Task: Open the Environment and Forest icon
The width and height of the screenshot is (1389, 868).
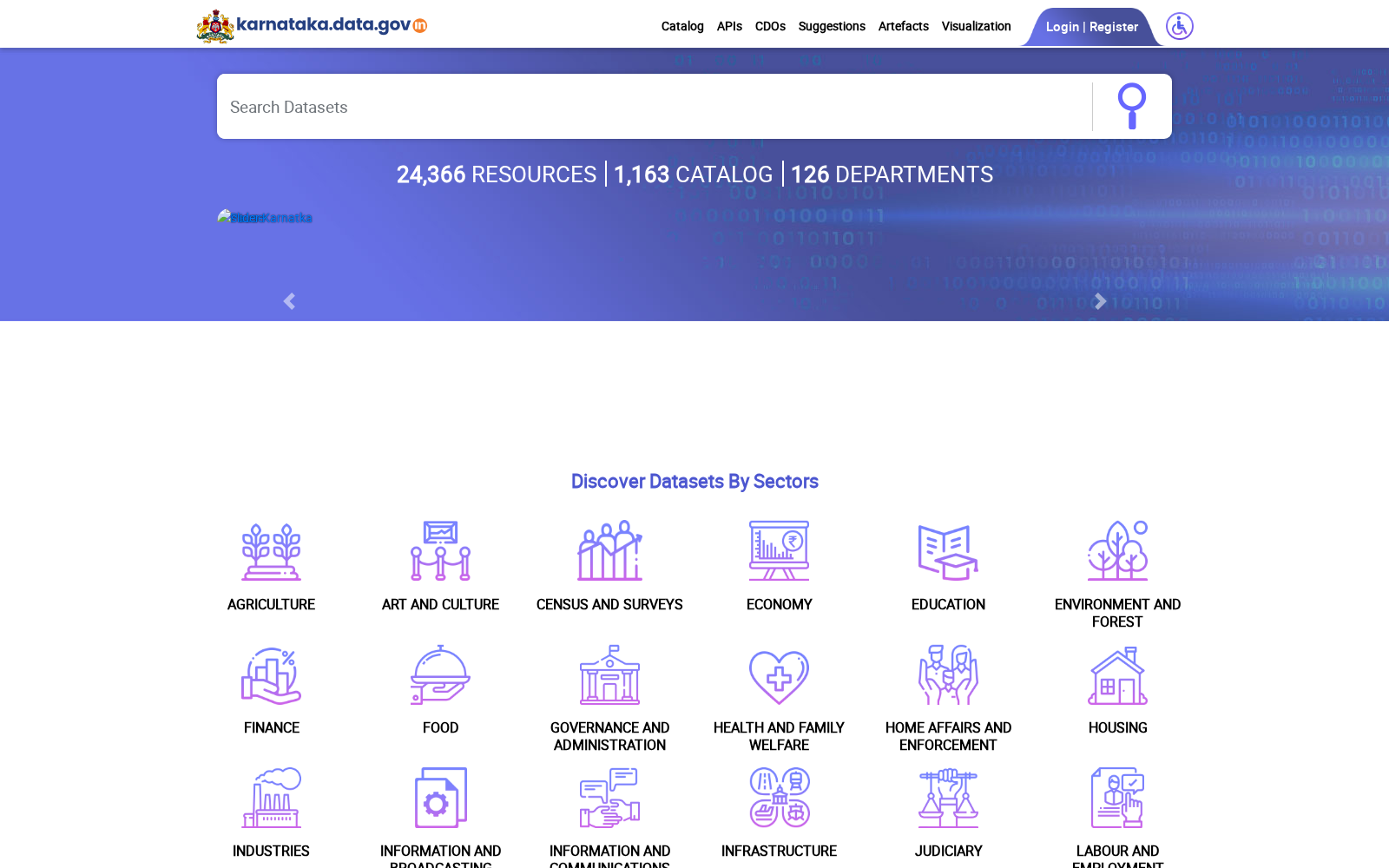Action: (x=1117, y=551)
